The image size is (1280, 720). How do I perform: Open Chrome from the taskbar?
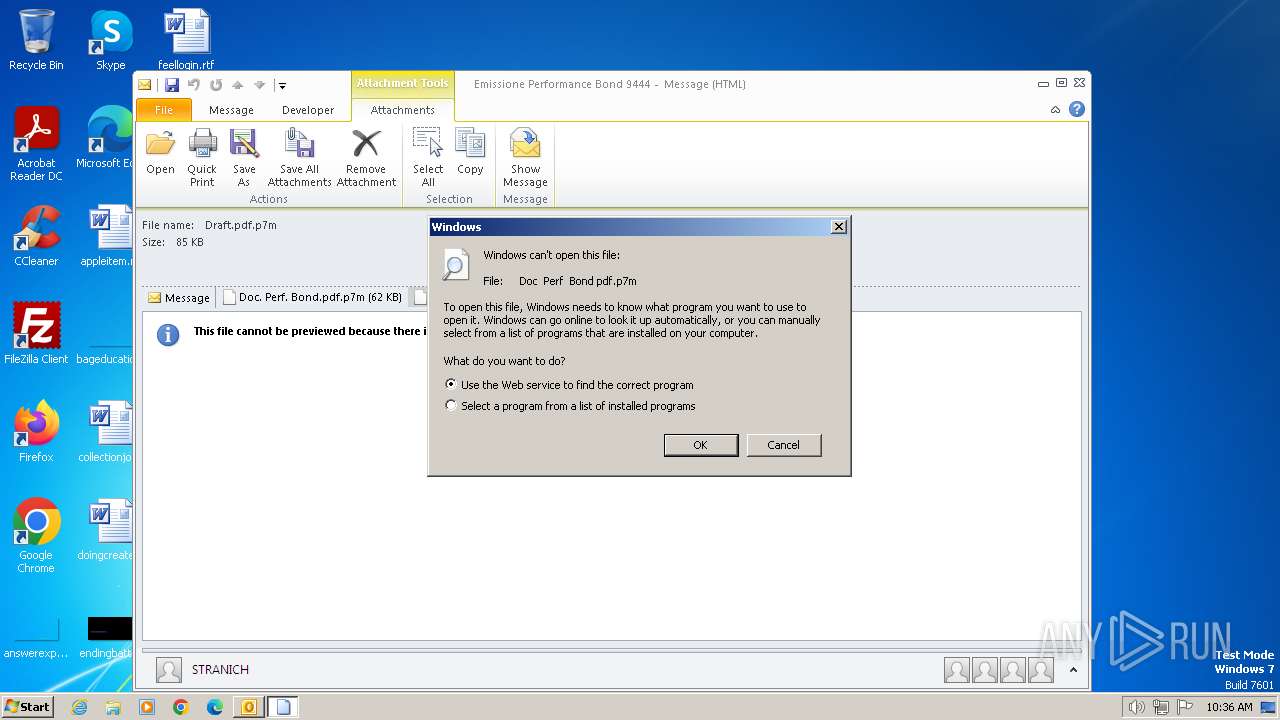point(181,707)
